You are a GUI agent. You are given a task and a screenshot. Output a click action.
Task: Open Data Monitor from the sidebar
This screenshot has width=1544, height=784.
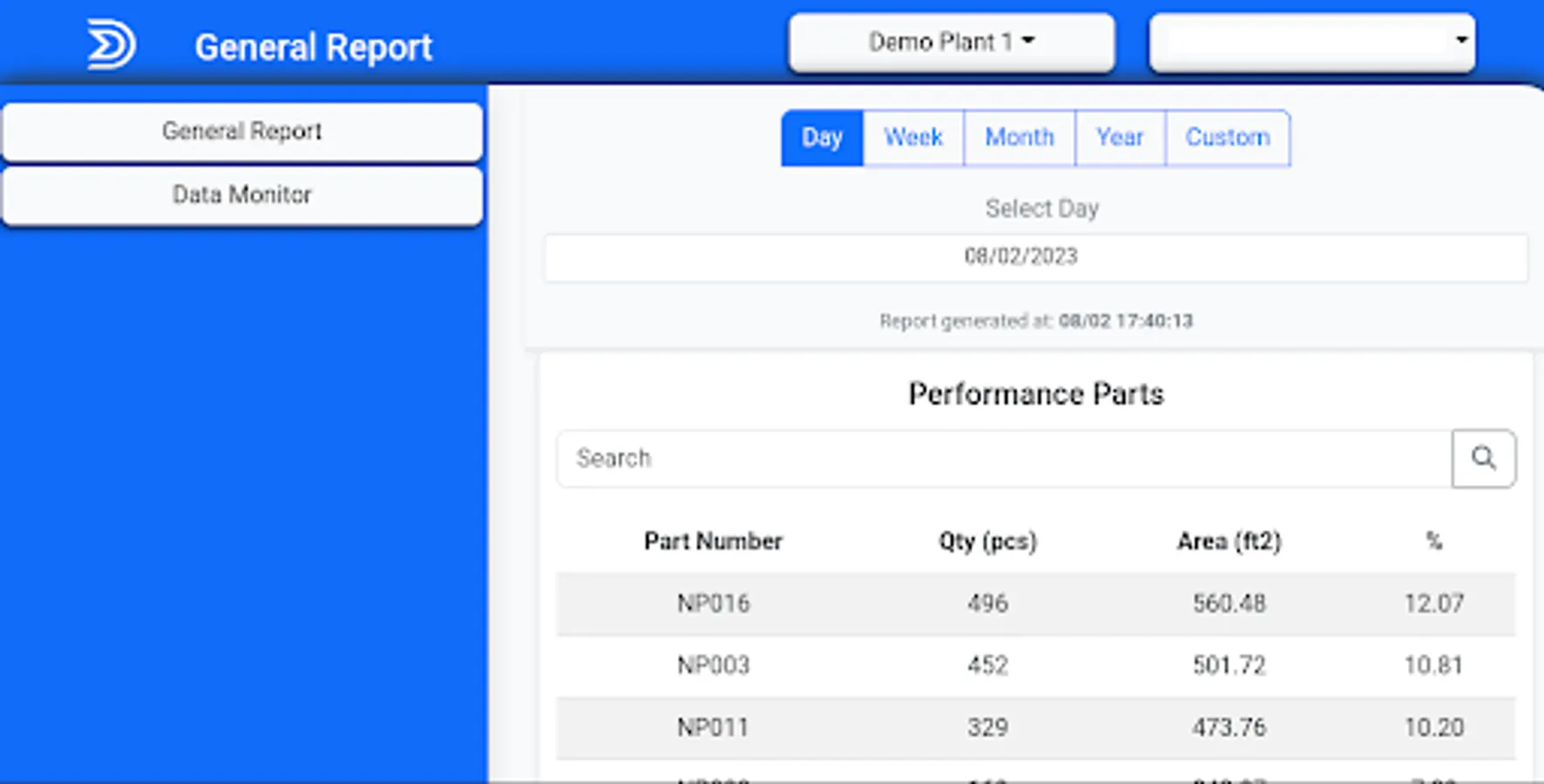[242, 195]
